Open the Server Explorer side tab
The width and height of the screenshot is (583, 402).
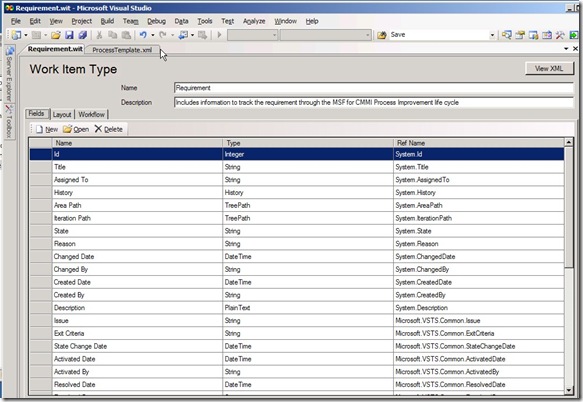(x=9, y=74)
